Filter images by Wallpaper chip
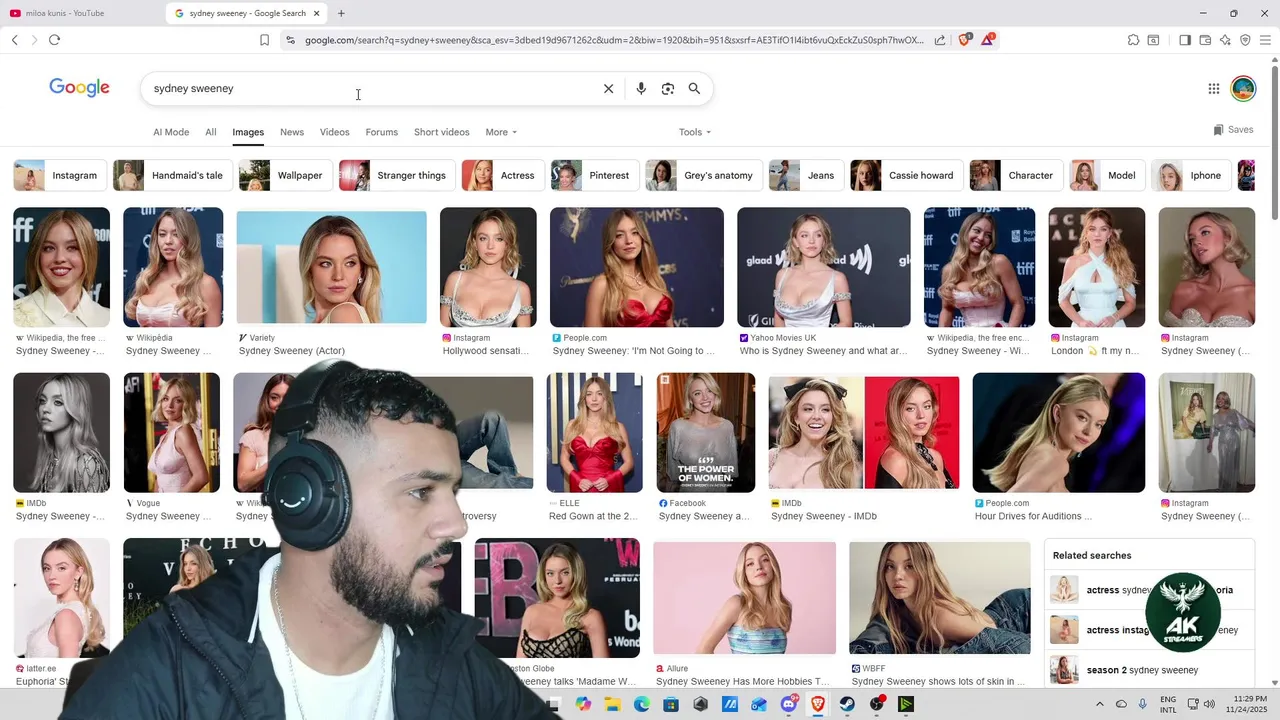 click(285, 175)
